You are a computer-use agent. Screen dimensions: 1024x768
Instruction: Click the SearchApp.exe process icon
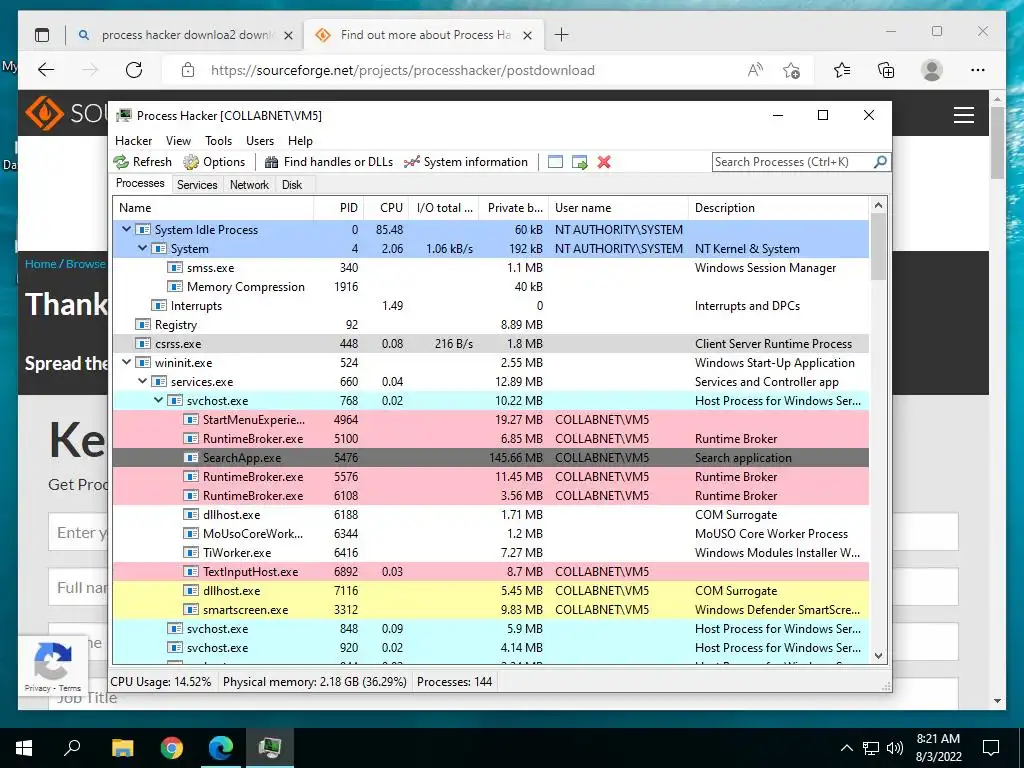tap(191, 458)
